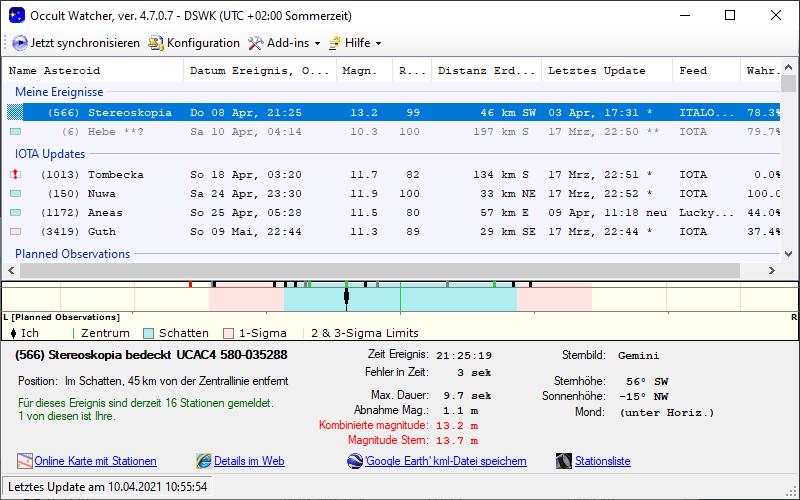Click the map icon beside Online Karte

click(25, 461)
